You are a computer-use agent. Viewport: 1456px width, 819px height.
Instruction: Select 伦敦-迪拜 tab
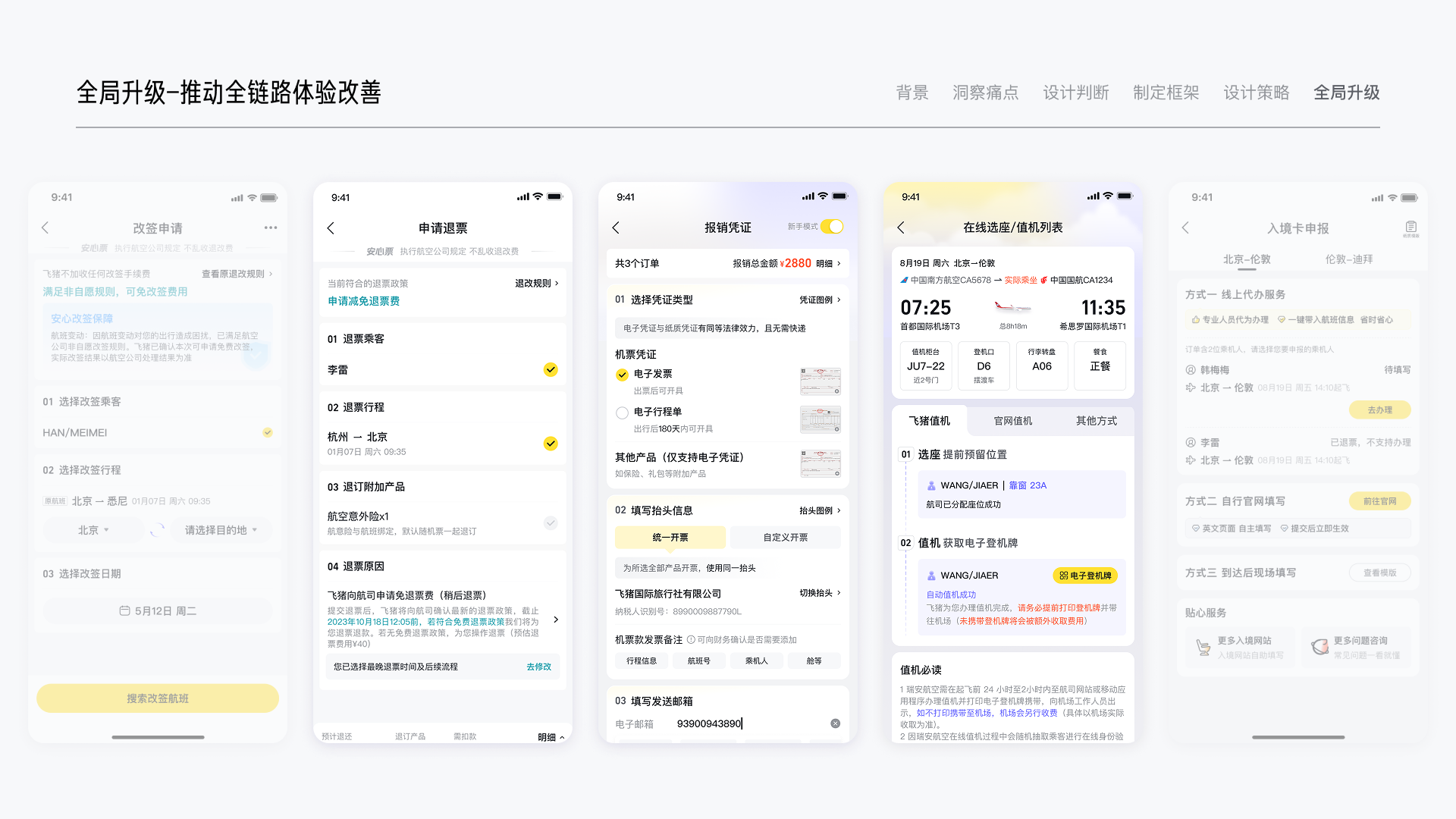click(x=1348, y=259)
